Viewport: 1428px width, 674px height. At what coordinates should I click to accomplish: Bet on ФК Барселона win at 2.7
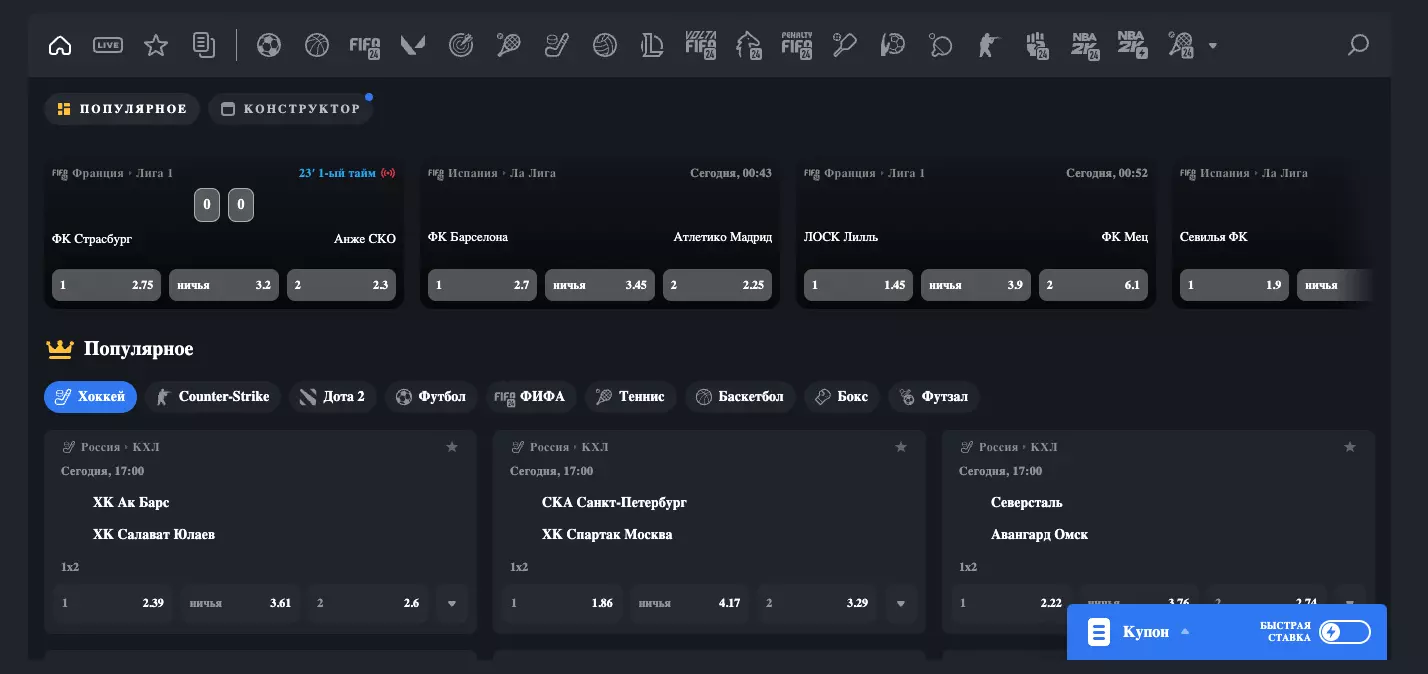tap(482, 285)
